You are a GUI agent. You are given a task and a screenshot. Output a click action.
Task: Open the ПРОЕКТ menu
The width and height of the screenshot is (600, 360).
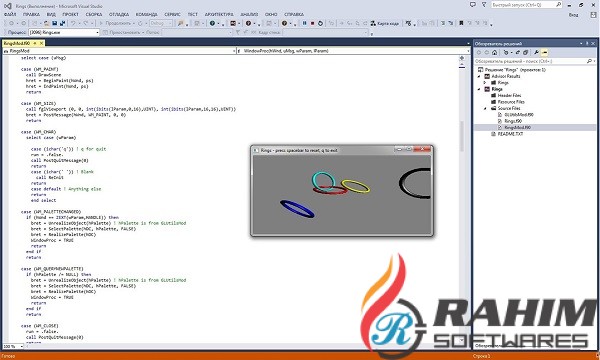click(70, 15)
